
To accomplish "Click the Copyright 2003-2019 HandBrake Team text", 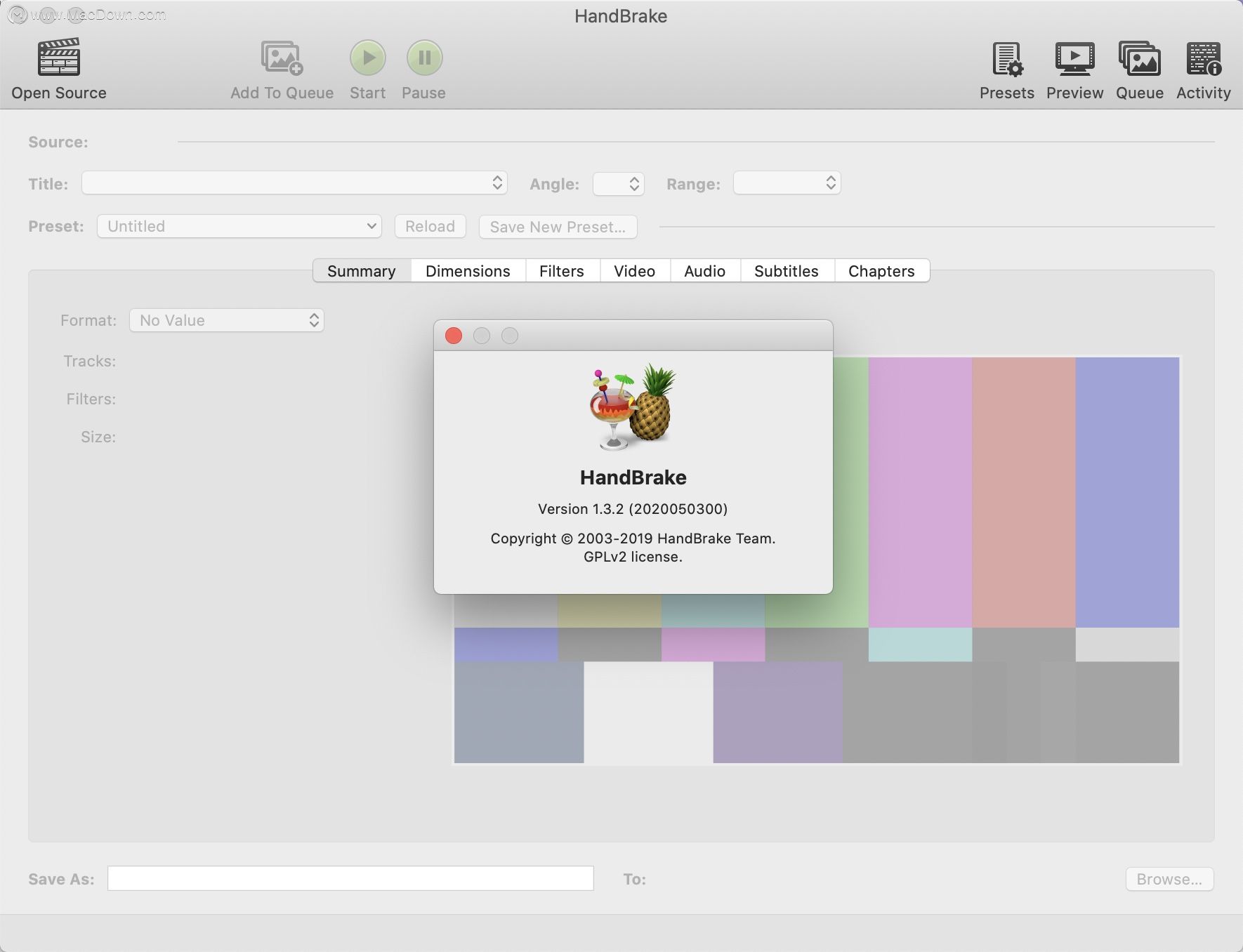I will [x=633, y=538].
